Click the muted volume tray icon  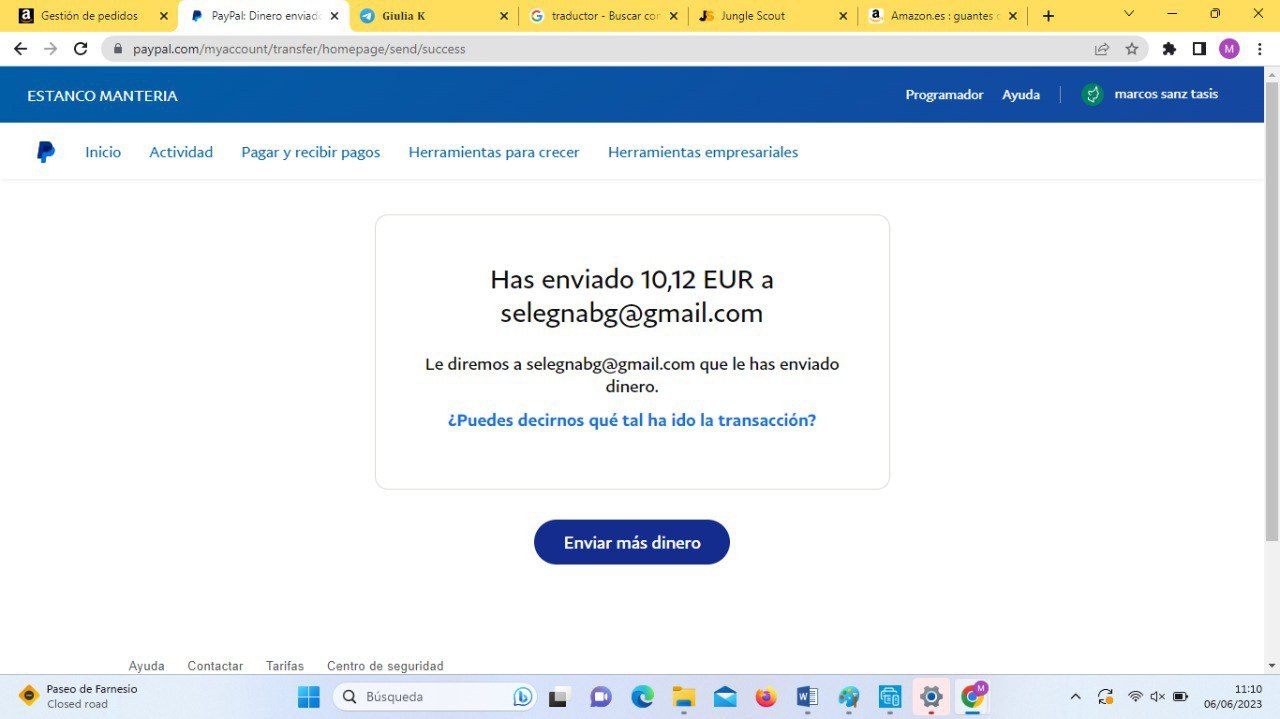[1158, 697]
